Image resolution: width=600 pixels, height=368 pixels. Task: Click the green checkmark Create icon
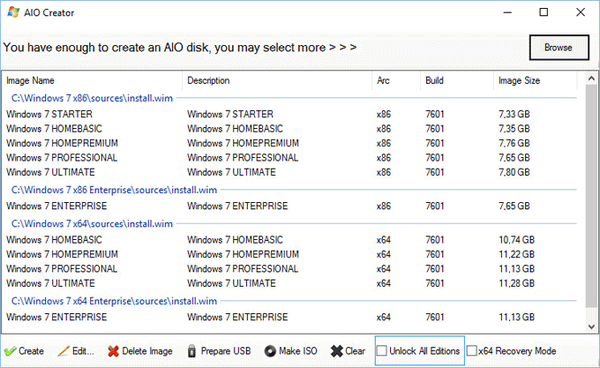click(10, 351)
